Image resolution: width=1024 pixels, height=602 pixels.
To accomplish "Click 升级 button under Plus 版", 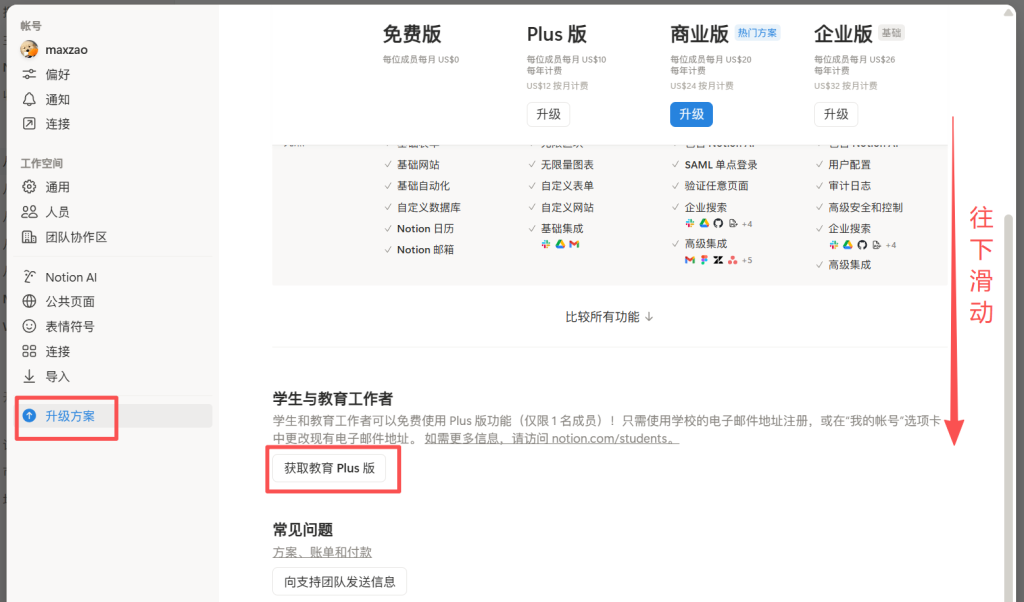I will click(548, 114).
